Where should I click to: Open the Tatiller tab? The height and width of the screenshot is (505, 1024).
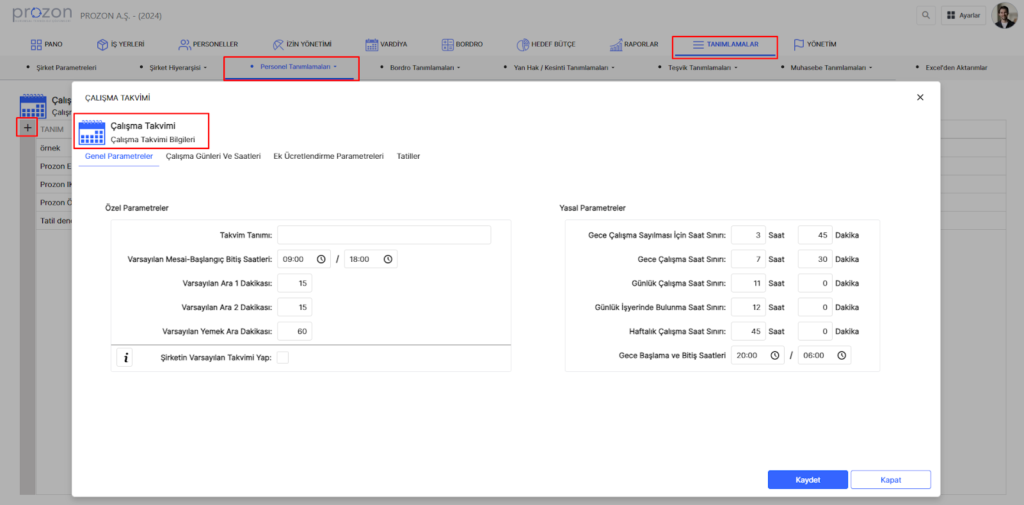[408, 157]
